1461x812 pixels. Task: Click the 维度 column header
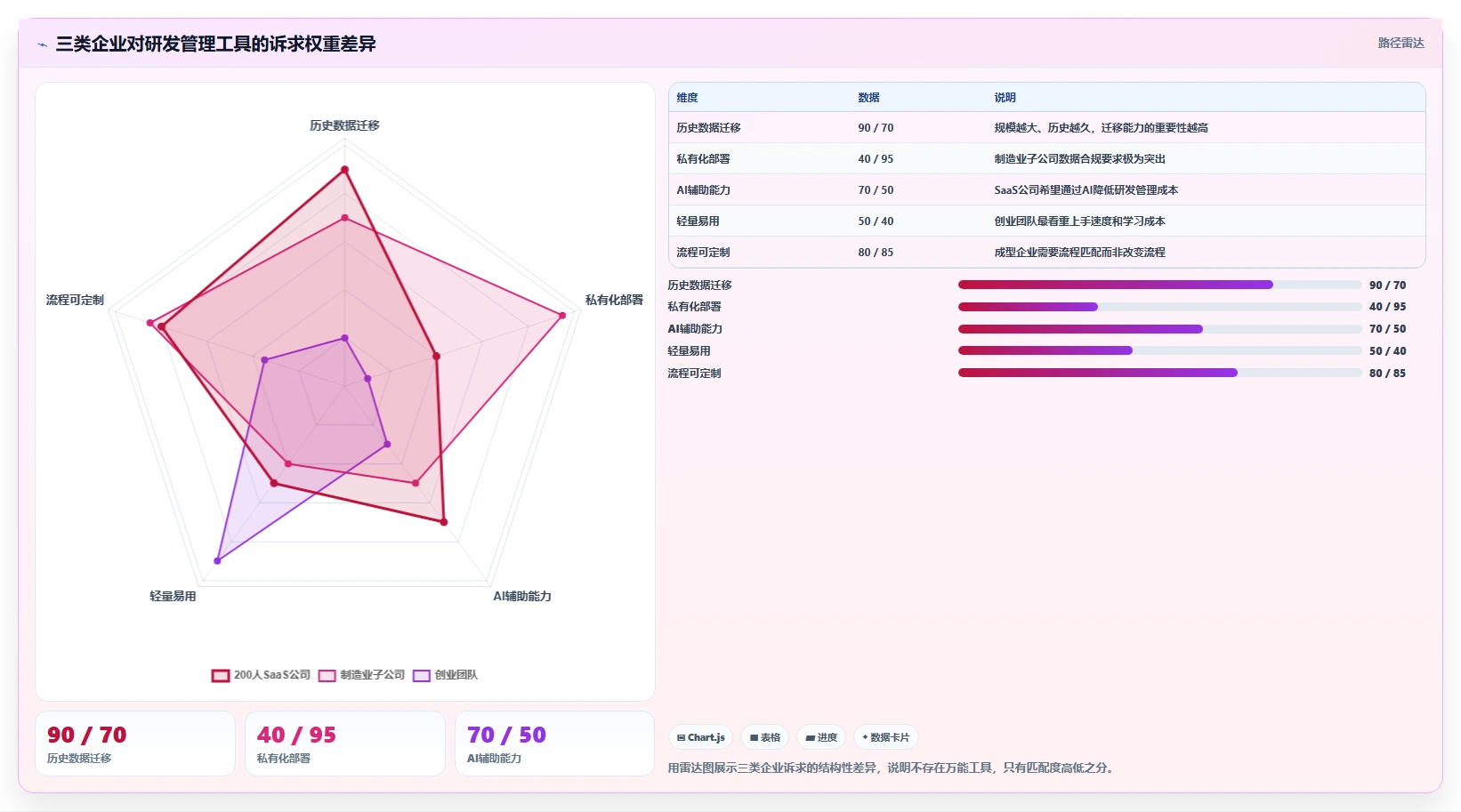click(x=687, y=98)
